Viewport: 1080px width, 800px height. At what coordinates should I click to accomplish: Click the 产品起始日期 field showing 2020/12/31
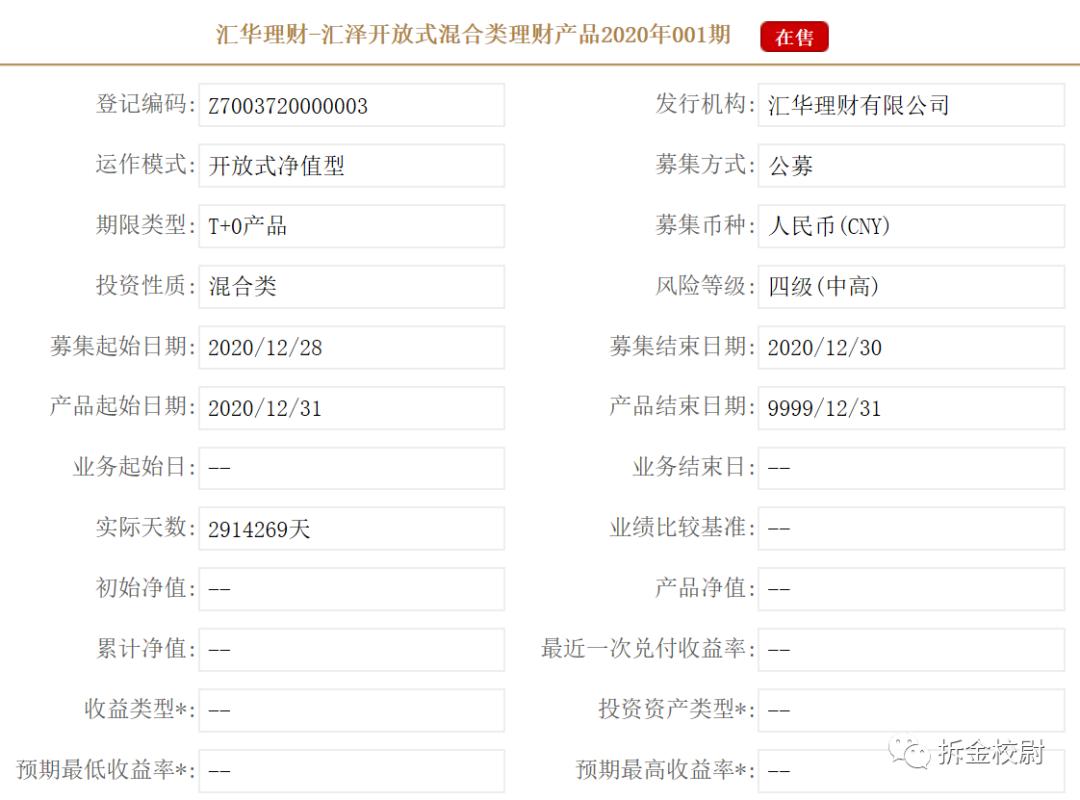click(x=350, y=407)
